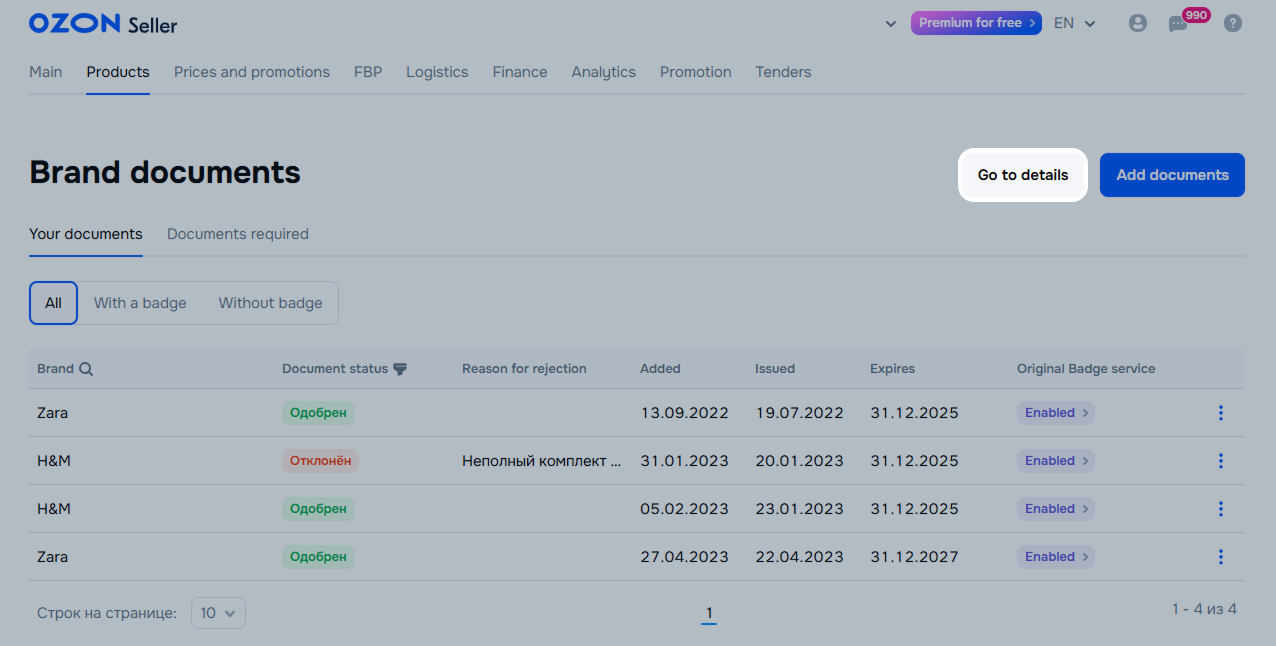Screen dimensions: 1276x646
Task: Click the Одобрен status in the 27.04.2023 row
Action: tap(318, 557)
